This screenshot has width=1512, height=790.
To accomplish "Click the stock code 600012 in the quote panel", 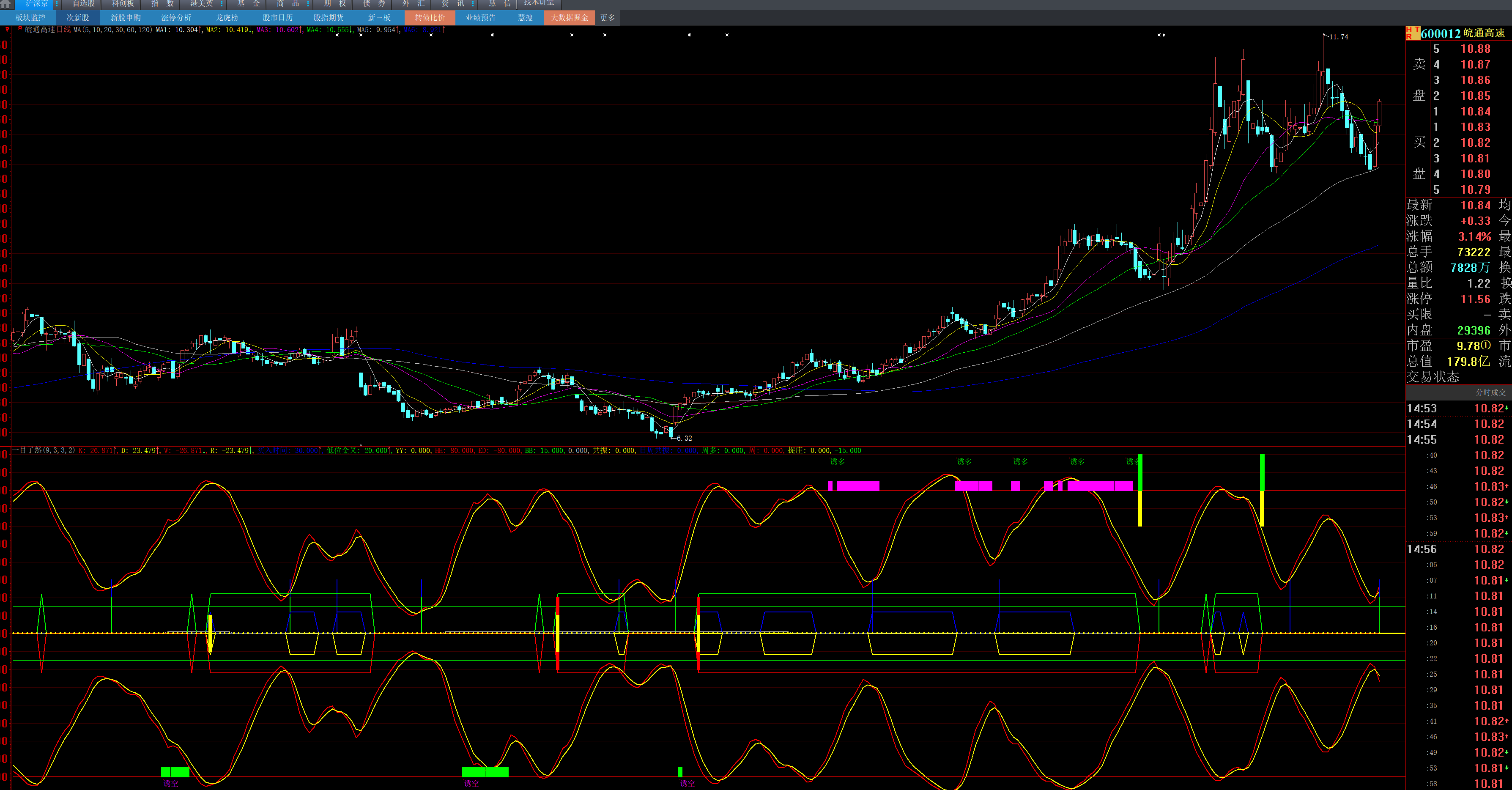I will [x=1441, y=33].
